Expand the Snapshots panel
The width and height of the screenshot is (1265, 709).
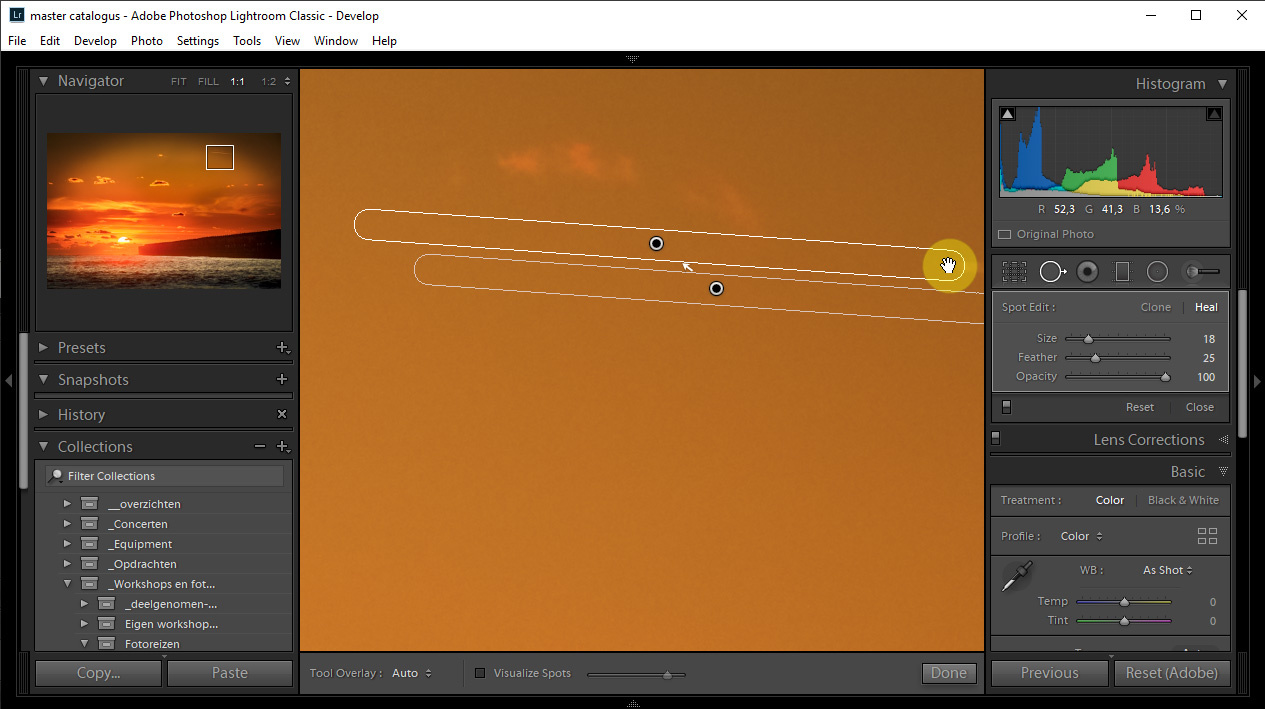(x=43, y=380)
